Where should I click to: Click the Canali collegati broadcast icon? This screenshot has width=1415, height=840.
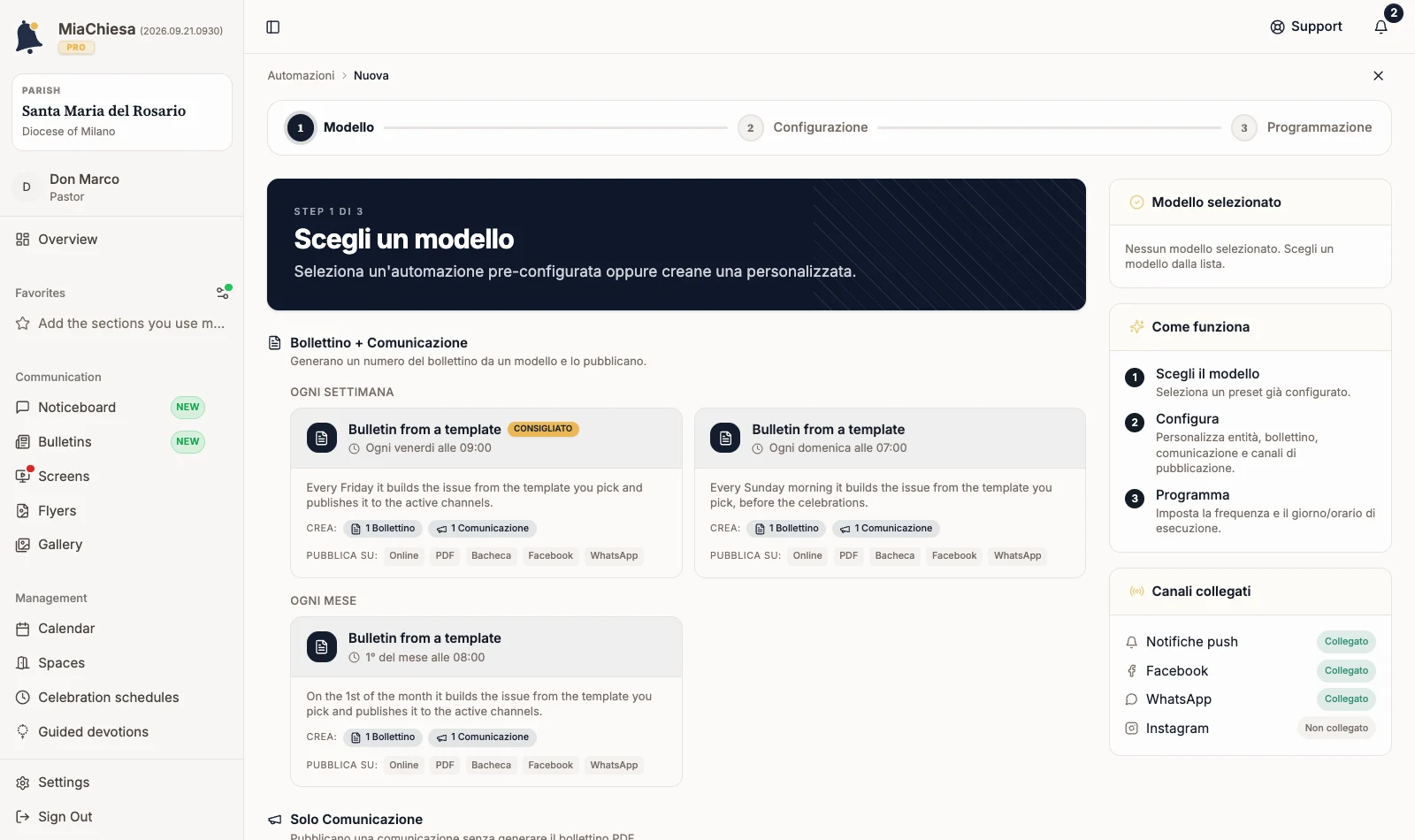point(1137,592)
